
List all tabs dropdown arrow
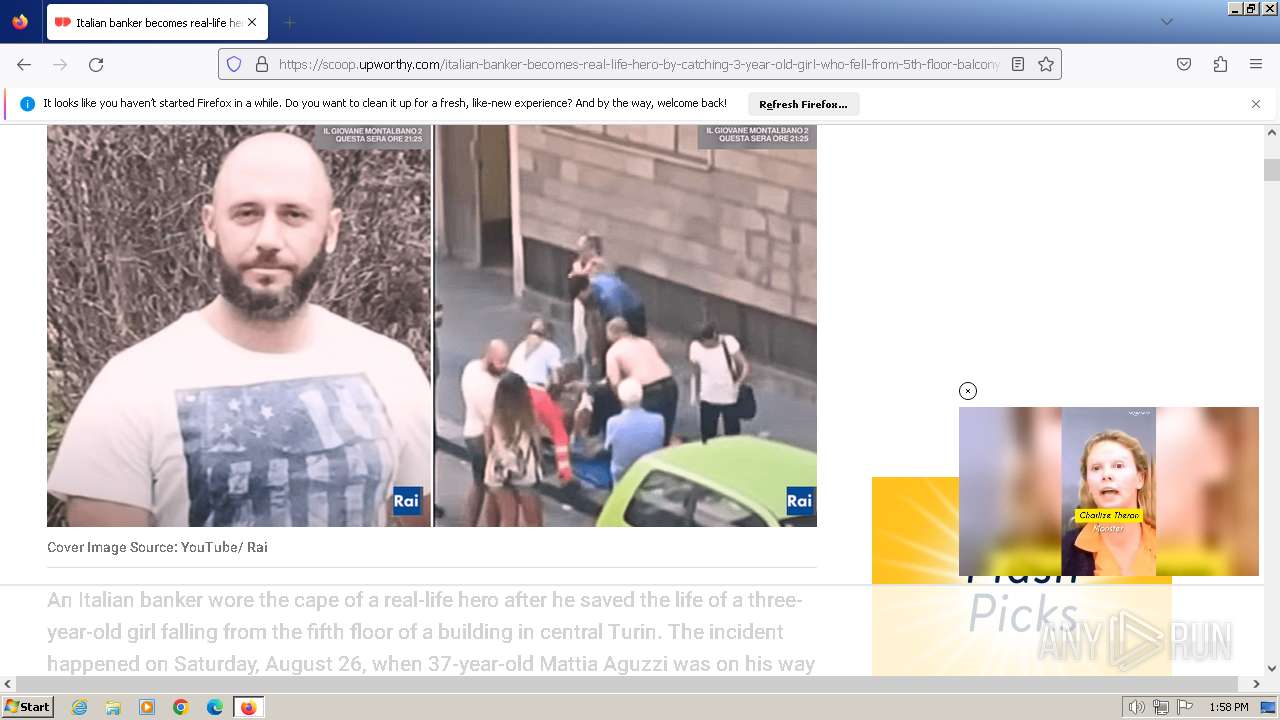click(x=1166, y=22)
